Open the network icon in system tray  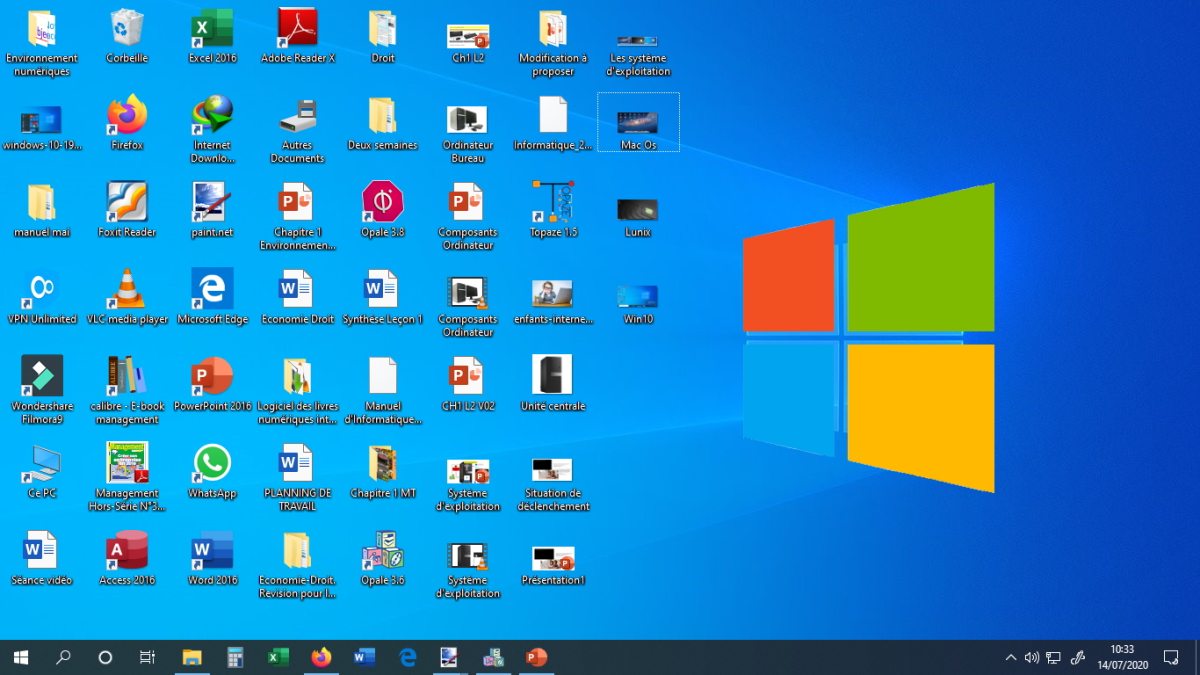(x=1054, y=657)
